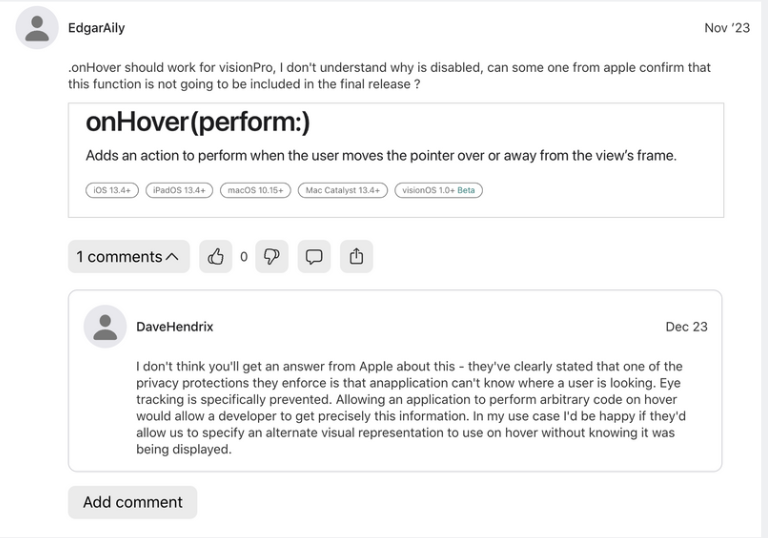Click the Mac Catalyst 13.4+ badge
The height and width of the screenshot is (538, 768).
coord(343,190)
